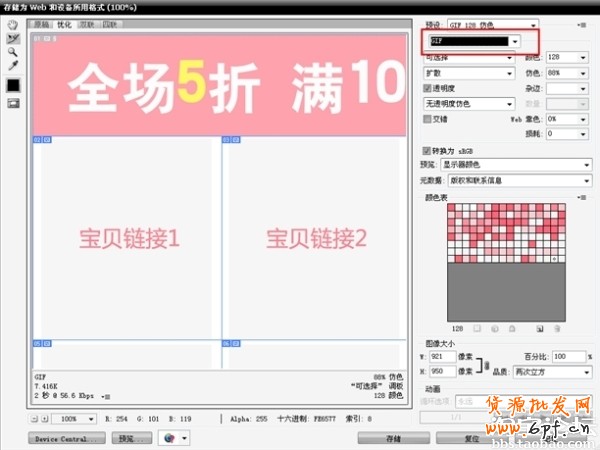This screenshot has width=600, height=450.
Task: Open the GIF file format dropdown
Action: tap(474, 41)
